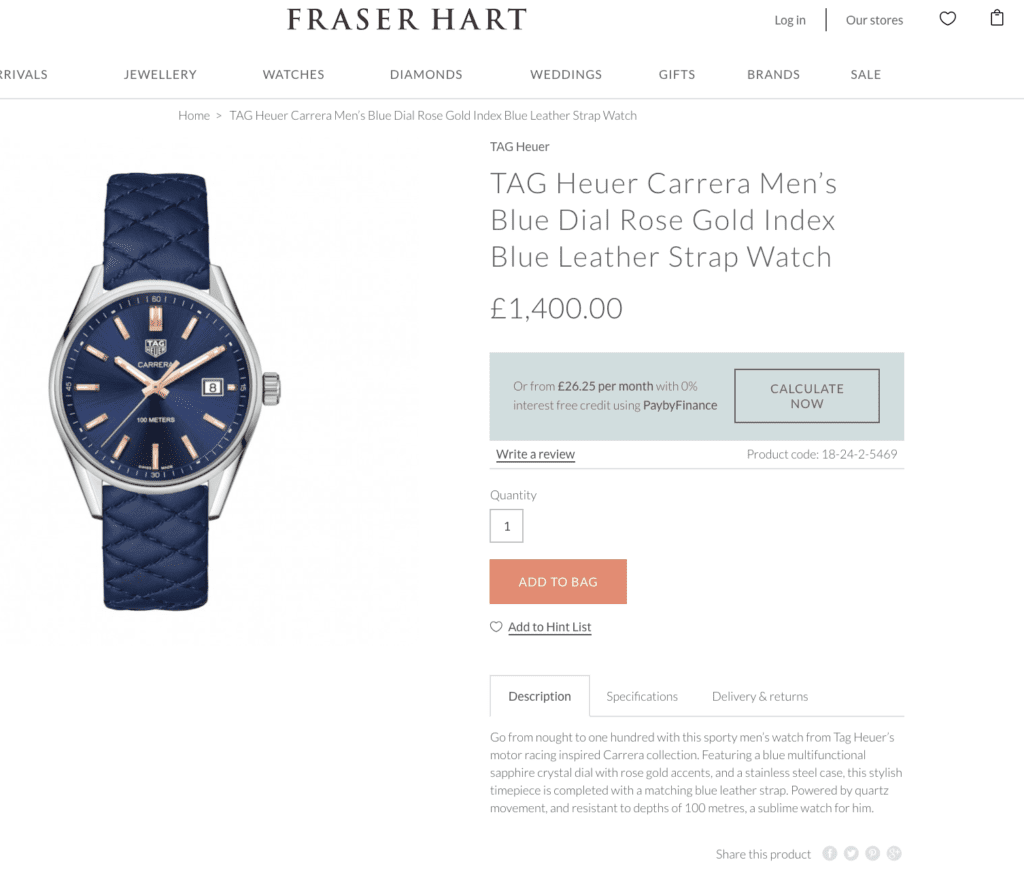Share product on Twitter icon
1024x883 pixels.
851,854
